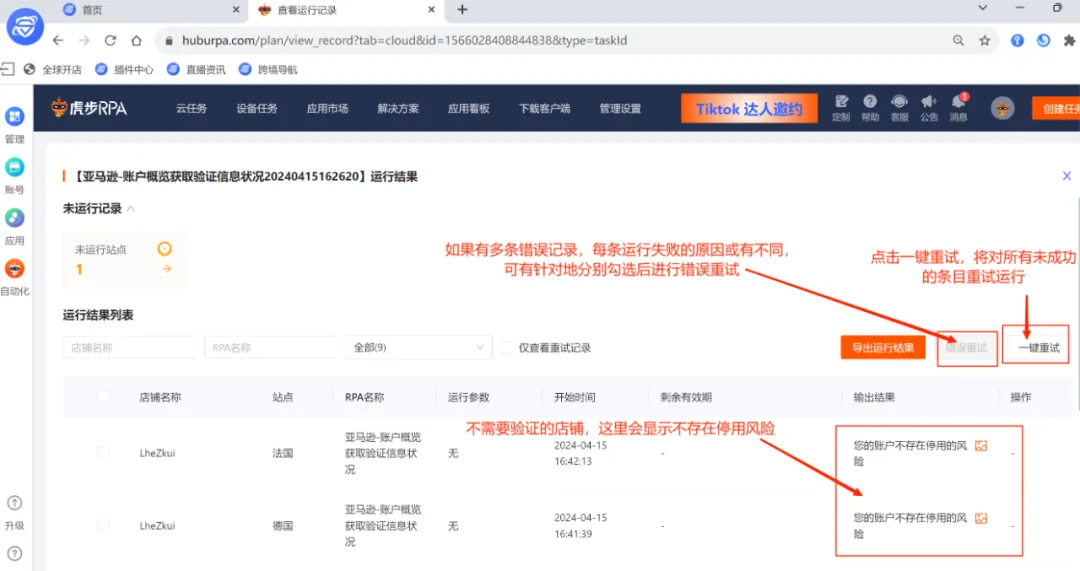Open the 插件中心 bookmark
This screenshot has height=571, width=1080.
125,70
